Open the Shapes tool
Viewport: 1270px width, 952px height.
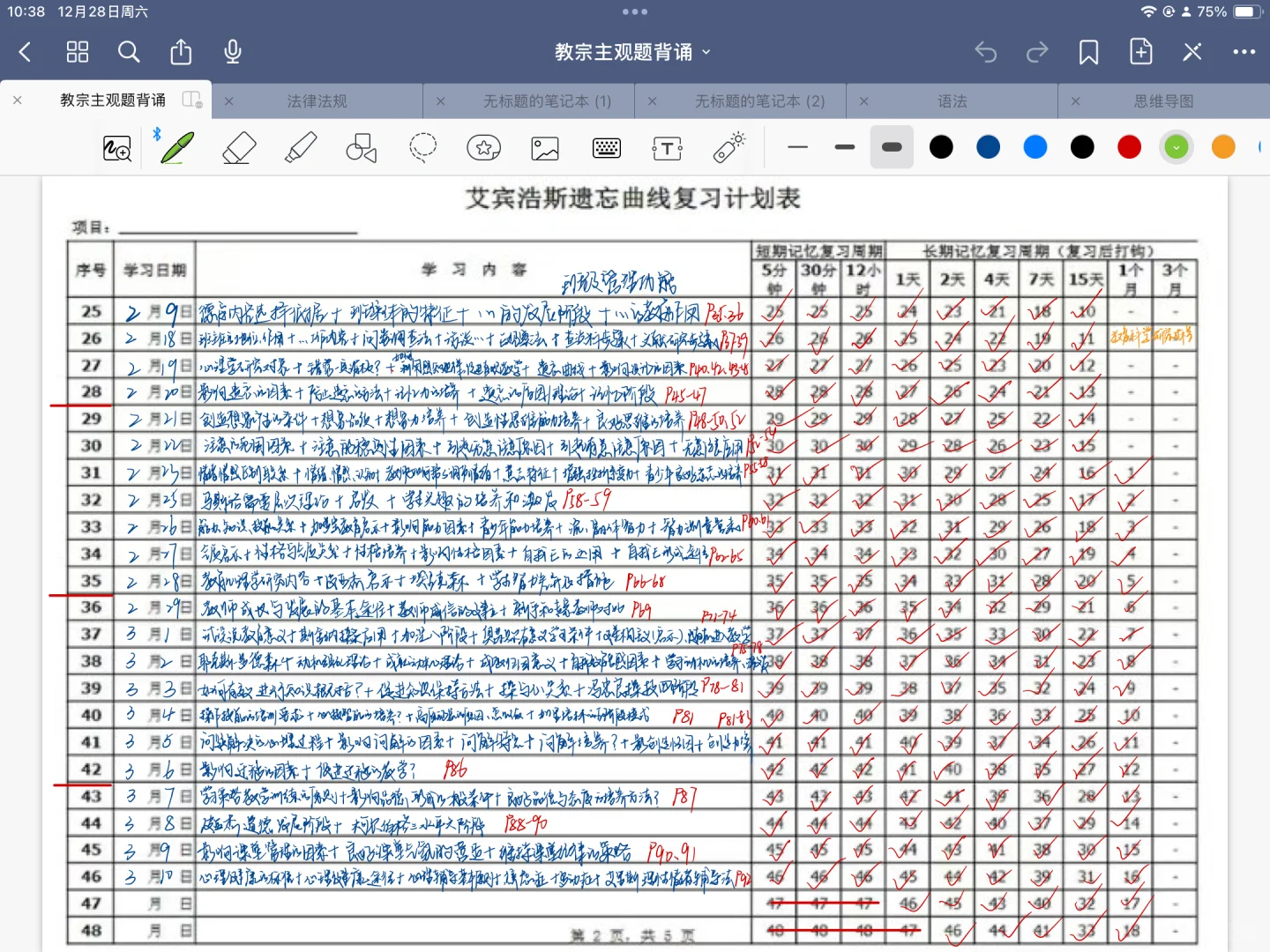[361, 147]
